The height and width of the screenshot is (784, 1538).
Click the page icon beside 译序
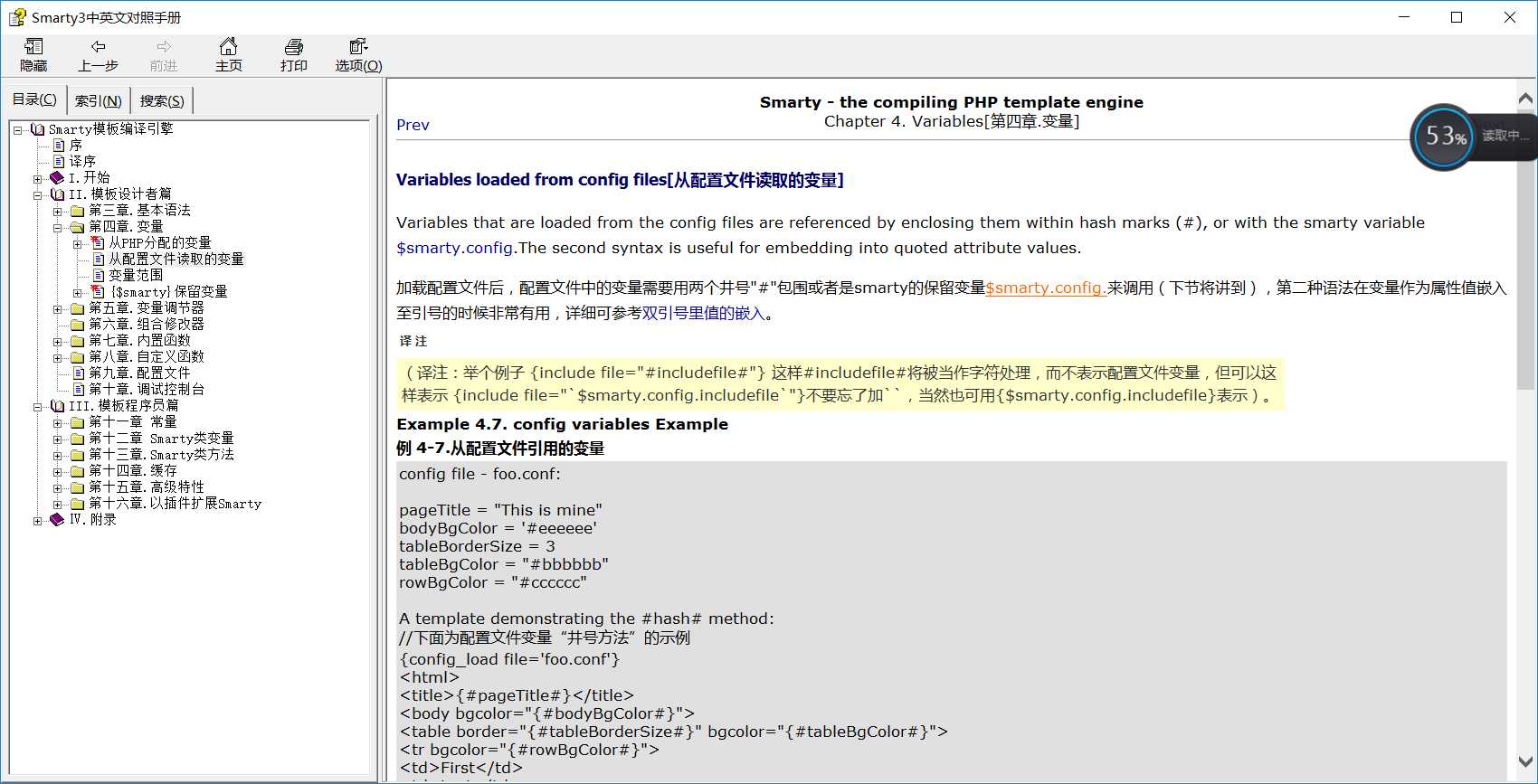[59, 162]
